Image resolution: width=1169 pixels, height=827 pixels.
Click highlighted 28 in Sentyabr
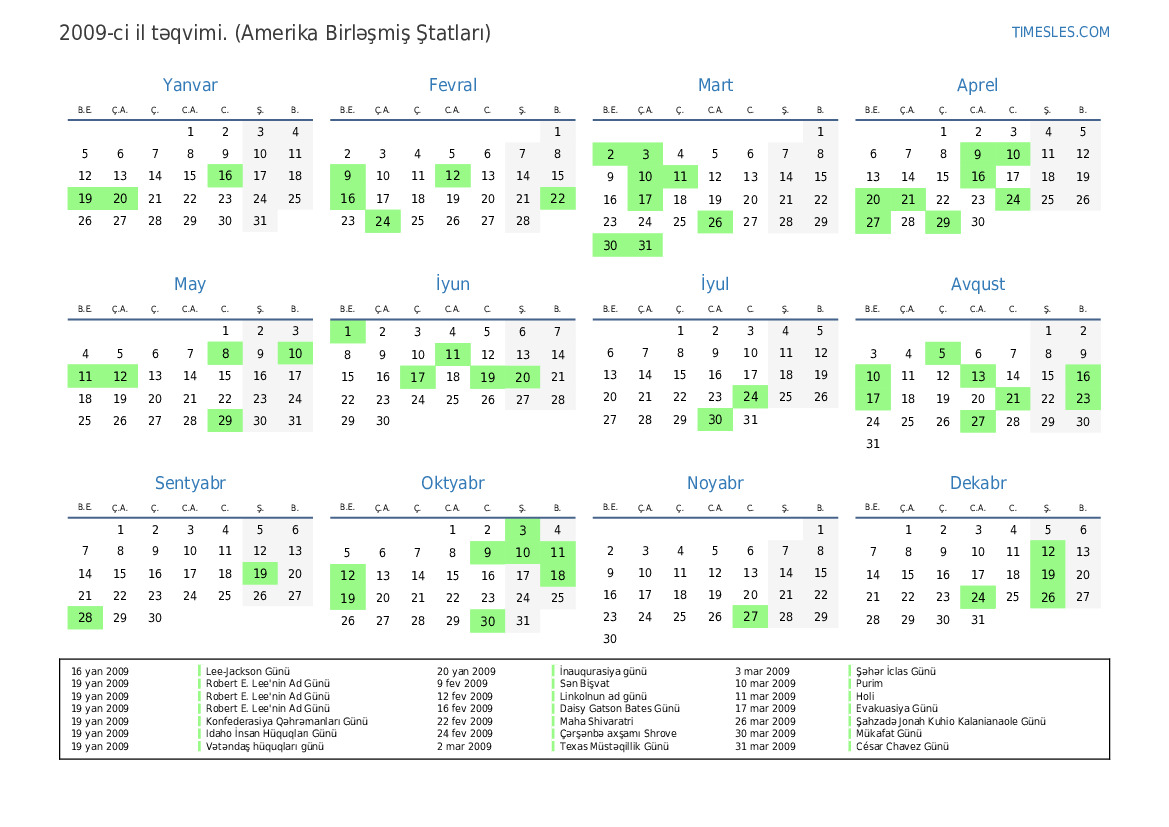point(85,618)
